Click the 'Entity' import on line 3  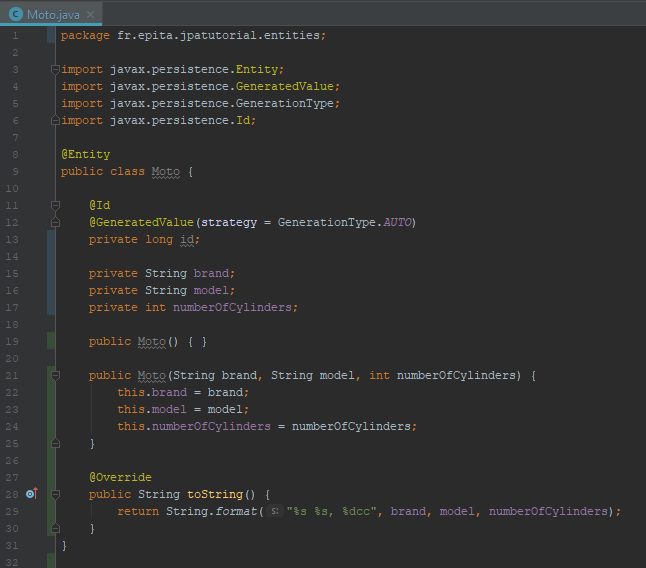pyautogui.click(x=257, y=69)
